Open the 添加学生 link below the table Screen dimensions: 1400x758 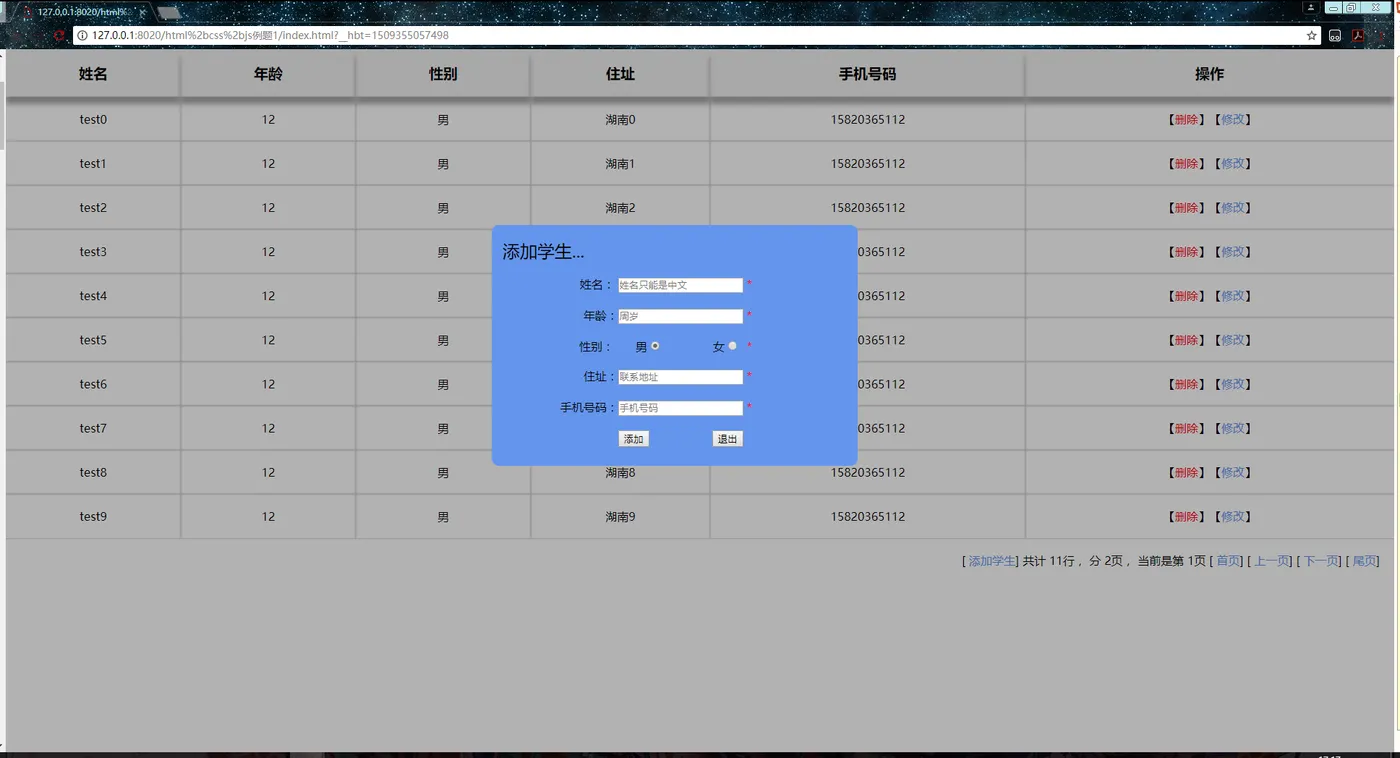990,560
